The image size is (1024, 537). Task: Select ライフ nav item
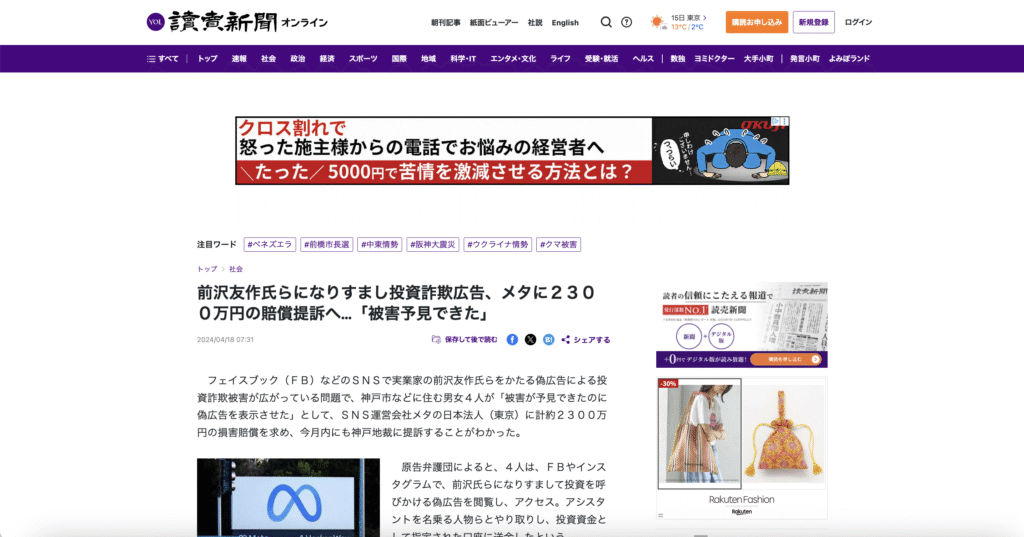point(560,59)
